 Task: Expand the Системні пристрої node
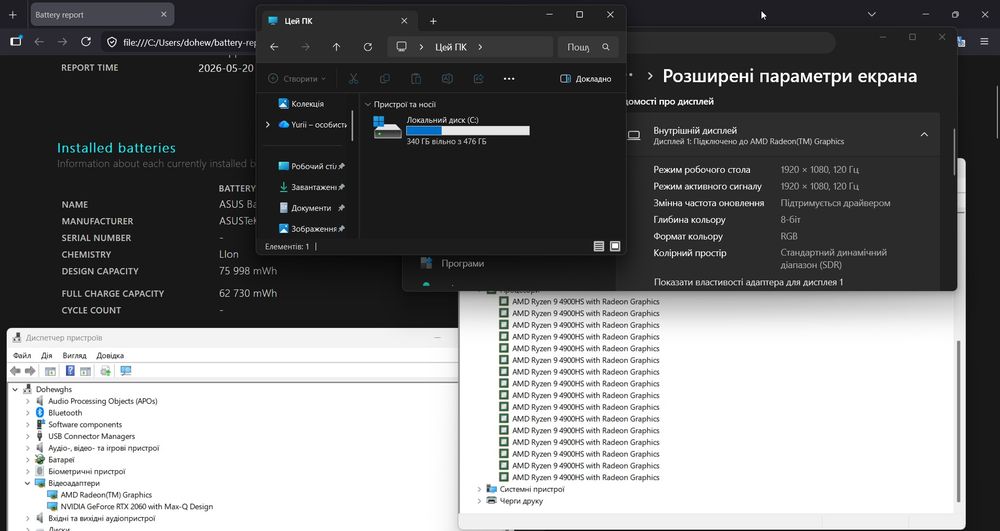click(479, 489)
